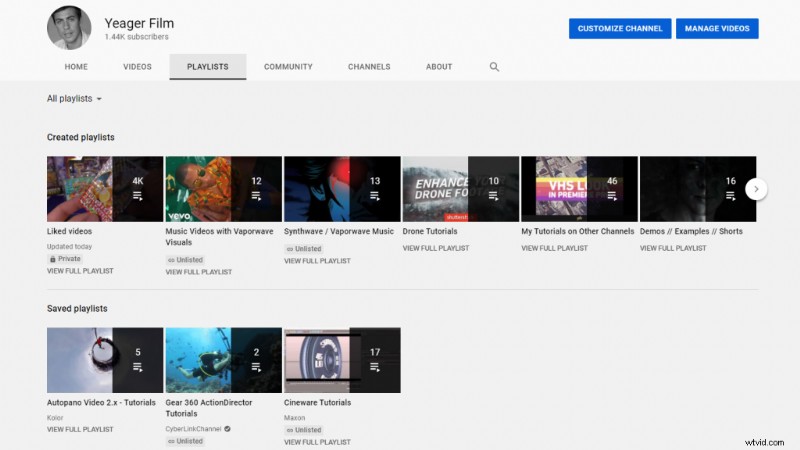Image resolution: width=800 pixels, height=450 pixels.
Task: Open the Channels tab
Action: pyautogui.click(x=369, y=67)
